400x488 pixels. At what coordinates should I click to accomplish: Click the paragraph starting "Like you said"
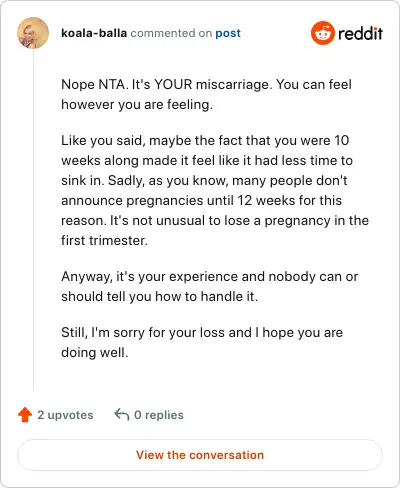215,190
